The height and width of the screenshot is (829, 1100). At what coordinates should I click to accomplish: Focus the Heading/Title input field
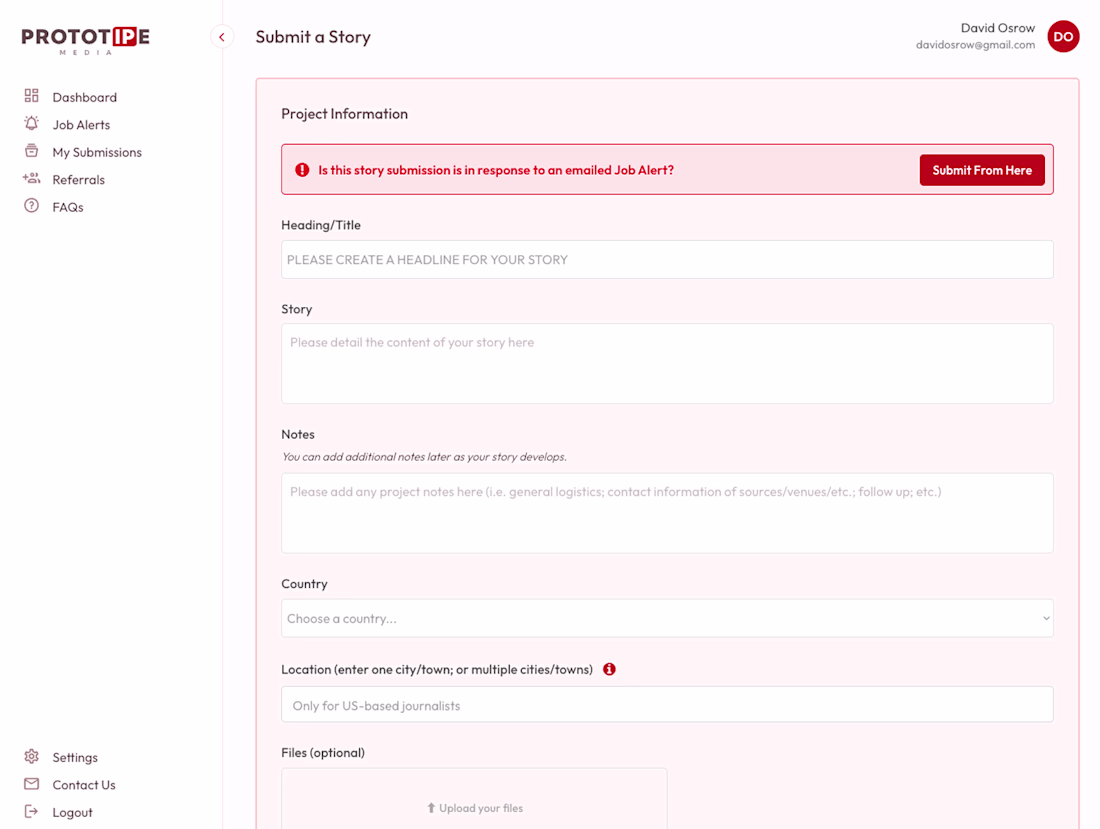[x=667, y=259]
